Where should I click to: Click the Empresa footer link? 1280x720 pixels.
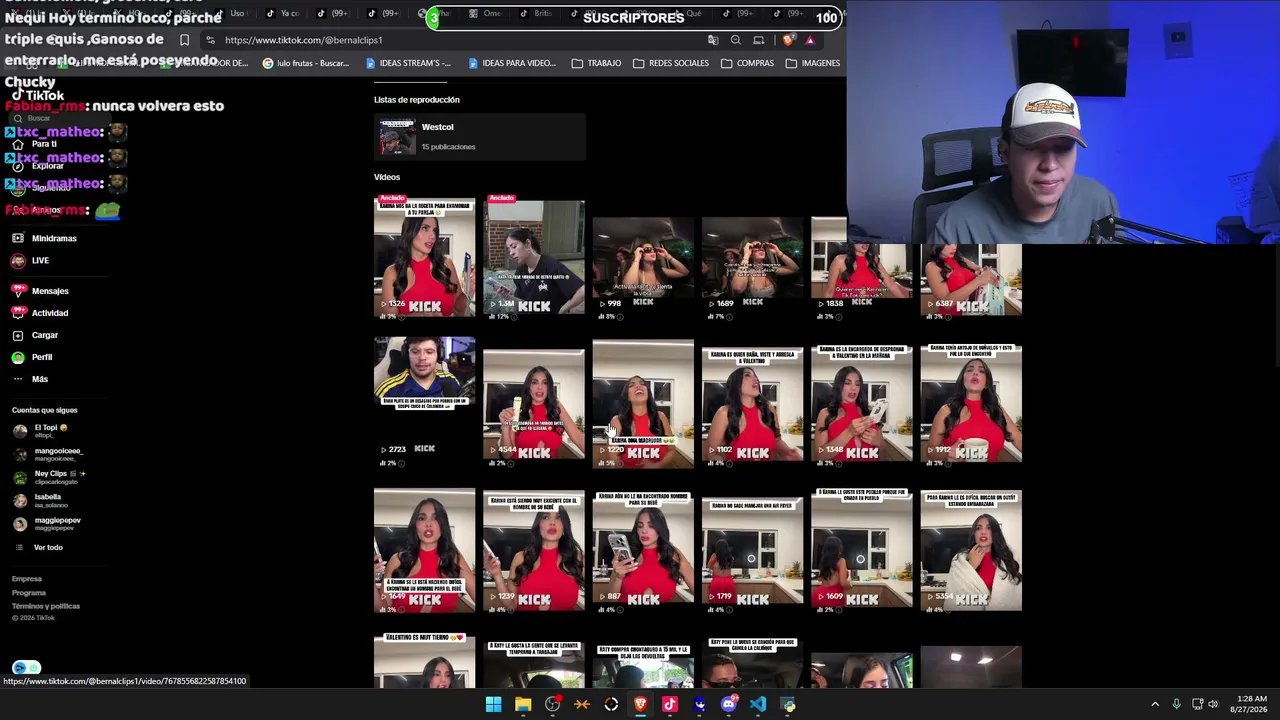(x=27, y=579)
